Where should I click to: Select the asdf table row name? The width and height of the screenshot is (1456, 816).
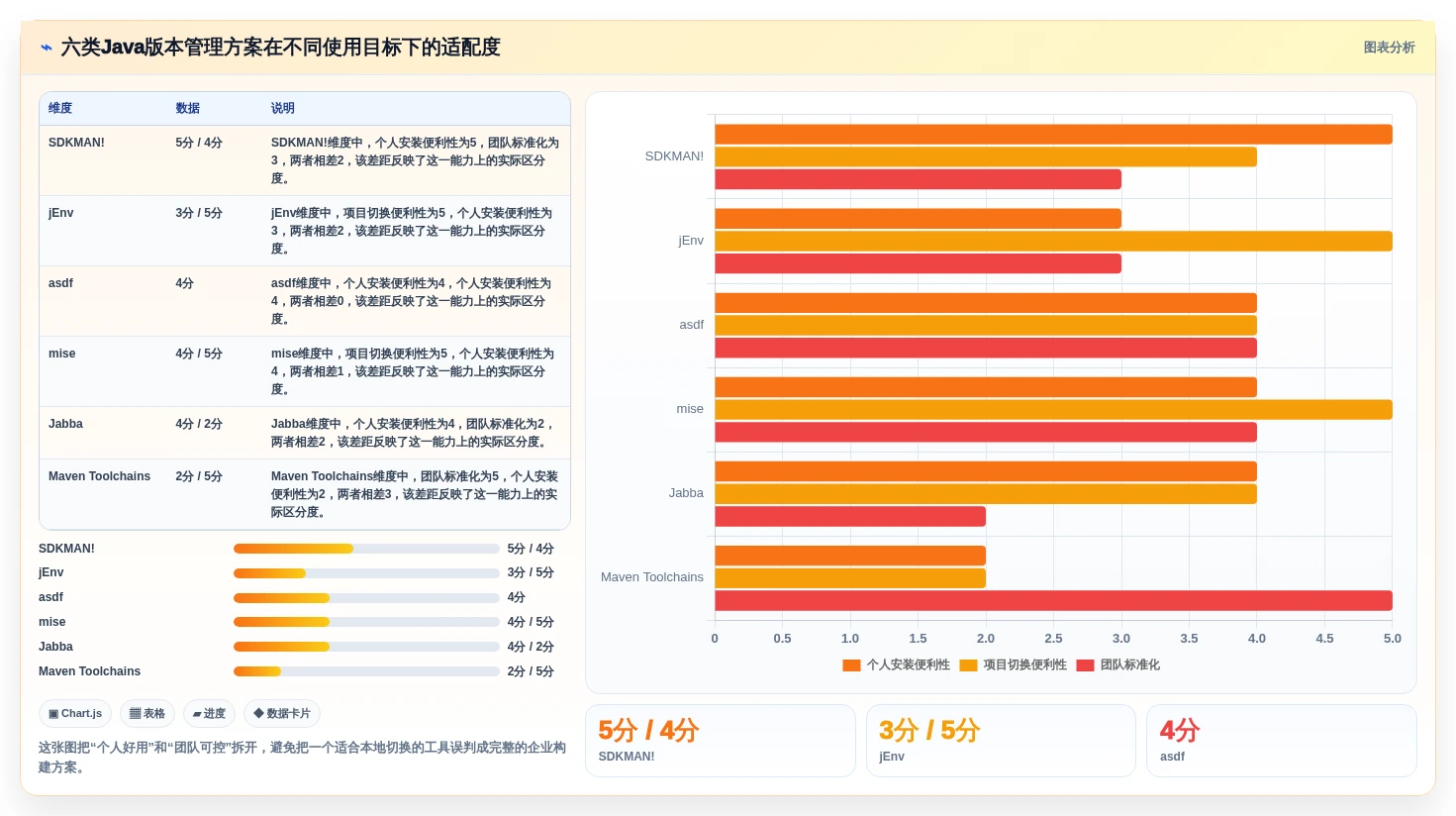60,283
